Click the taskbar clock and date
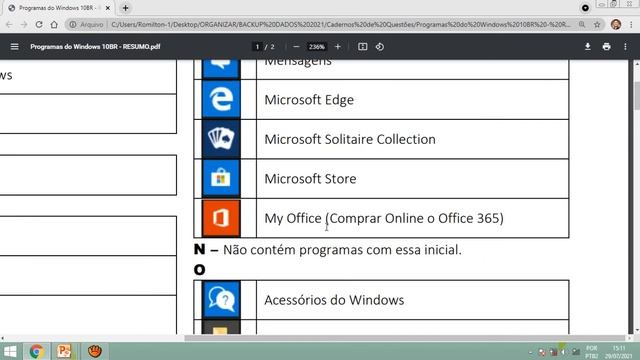Screen dimensions: 640x360 [619, 352]
